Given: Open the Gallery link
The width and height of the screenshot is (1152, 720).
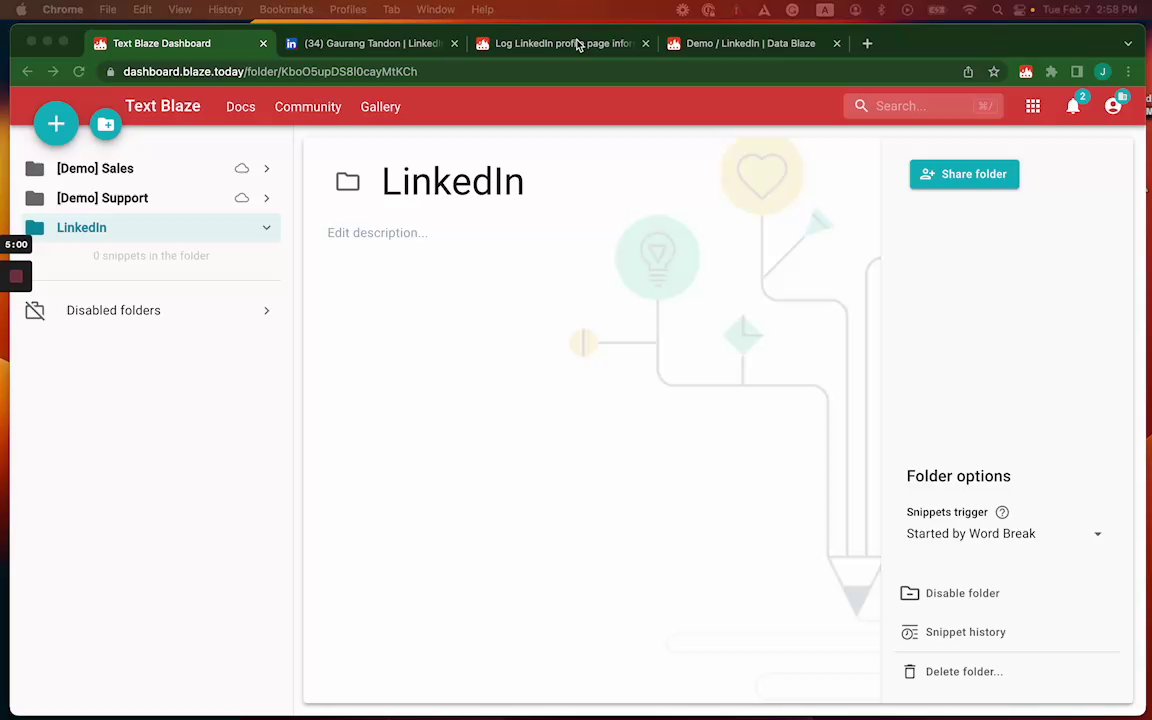Looking at the screenshot, I should (x=381, y=107).
